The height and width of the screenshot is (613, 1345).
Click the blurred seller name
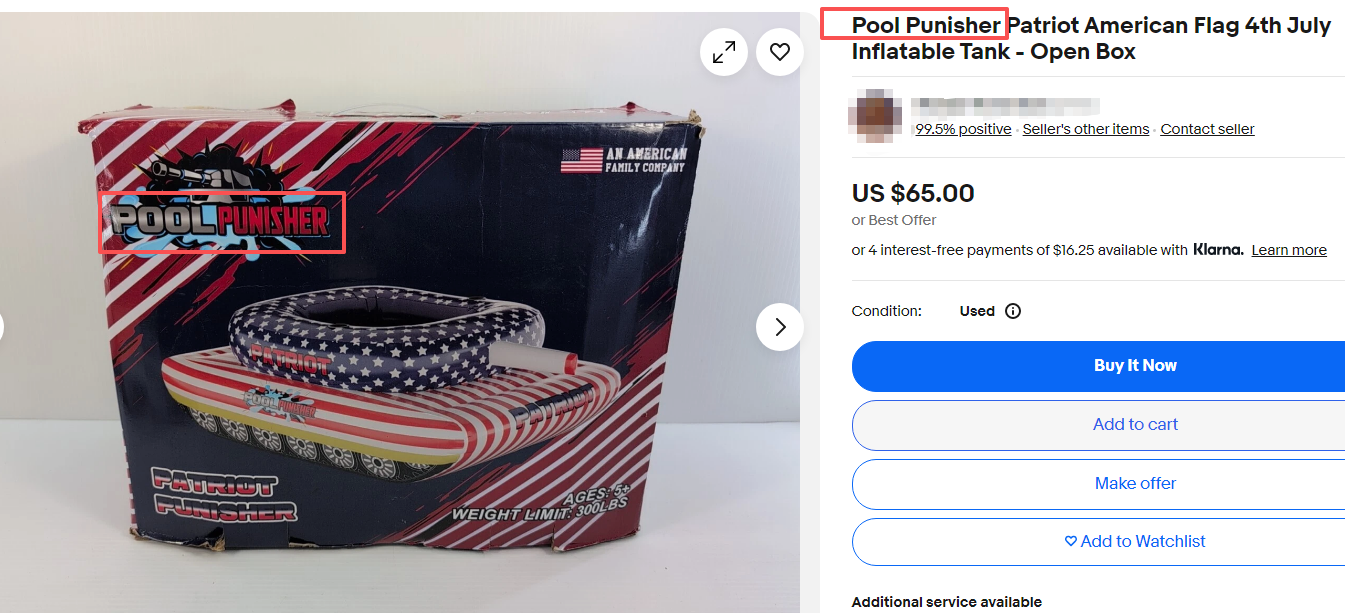[1006, 105]
